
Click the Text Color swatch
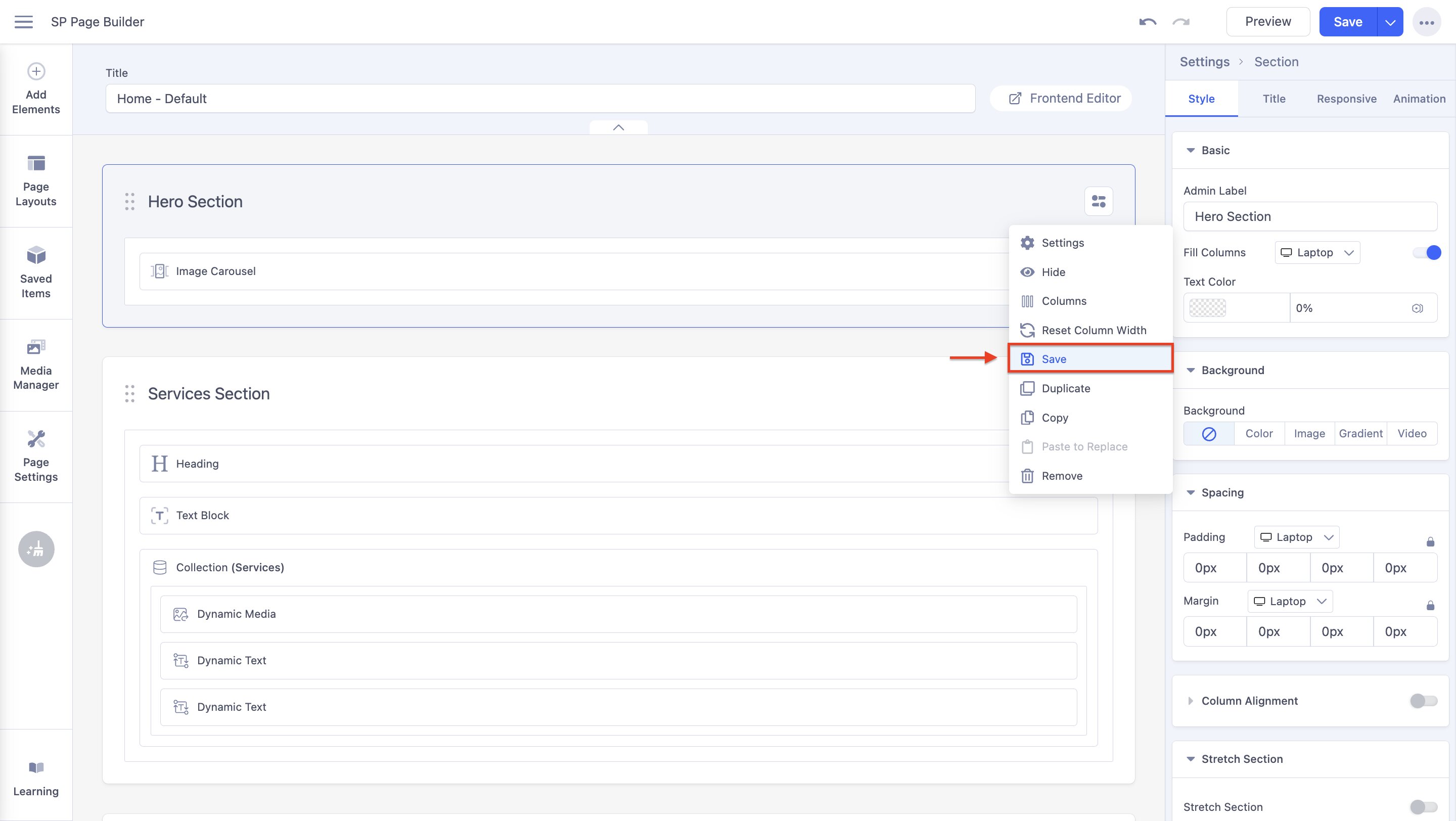1207,308
